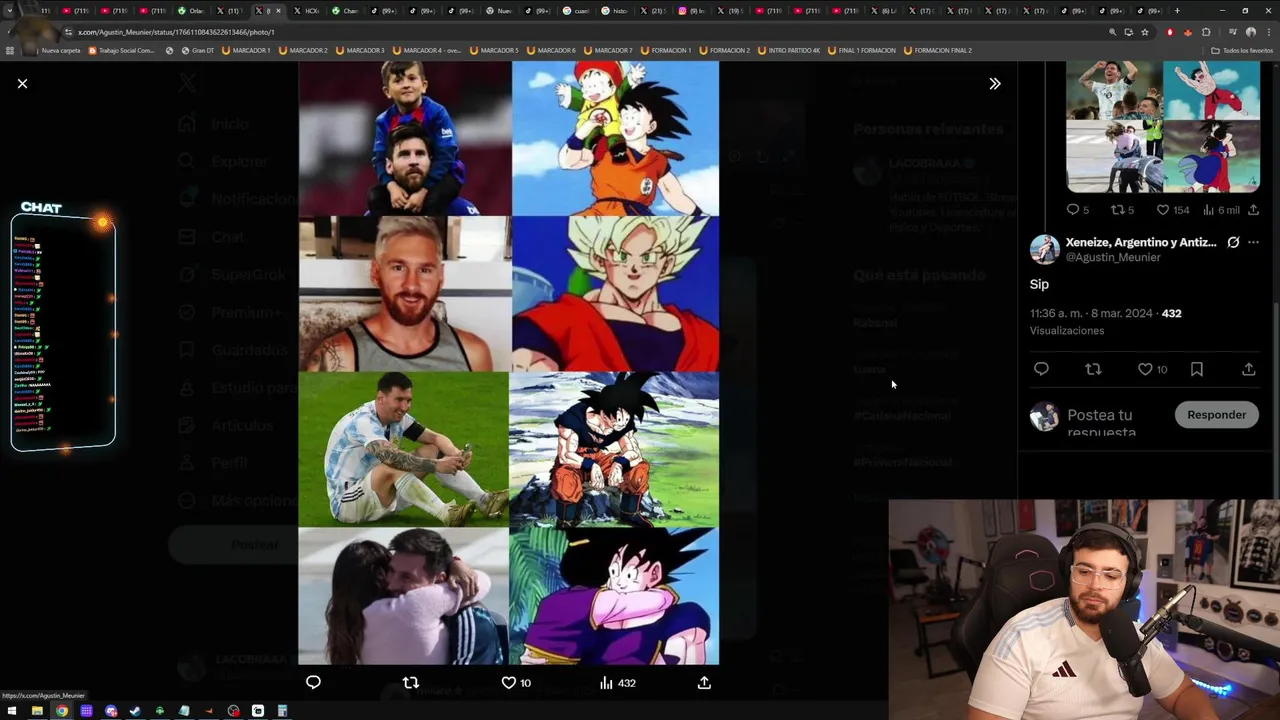Image resolution: width=1280 pixels, height=720 pixels.
Task: Open view analytics showing 432 below the photo
Action: (x=617, y=683)
